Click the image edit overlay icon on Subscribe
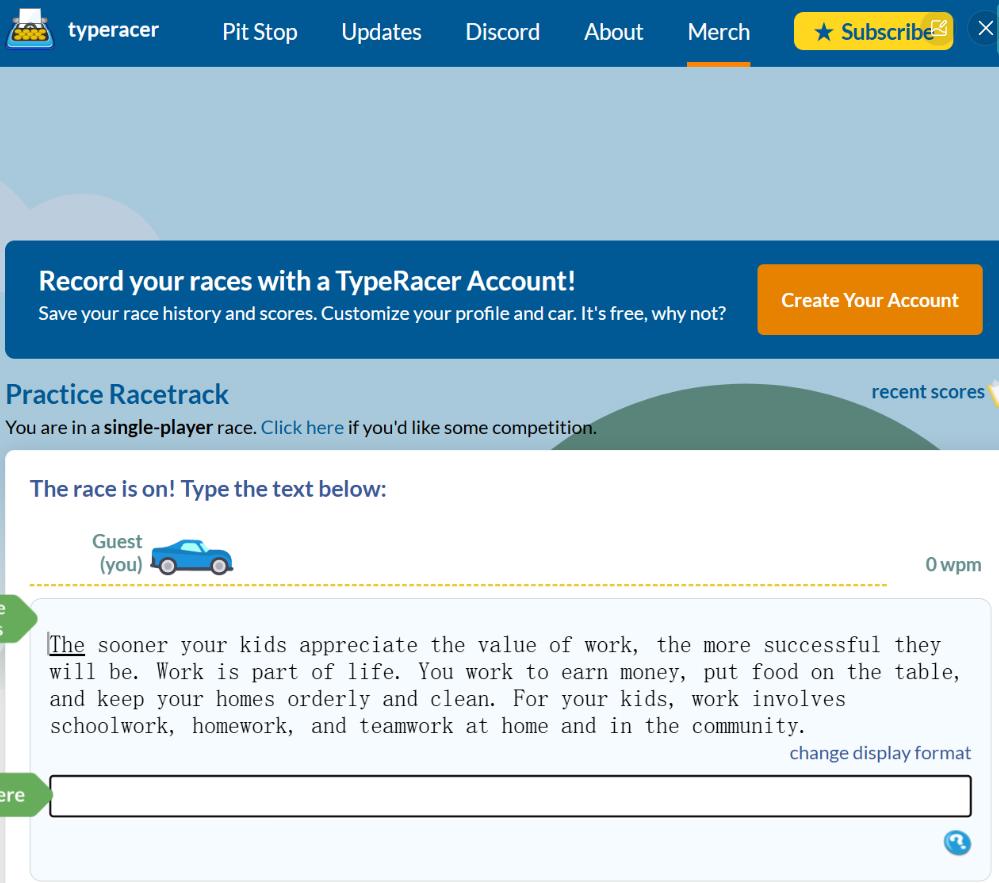 (938, 28)
